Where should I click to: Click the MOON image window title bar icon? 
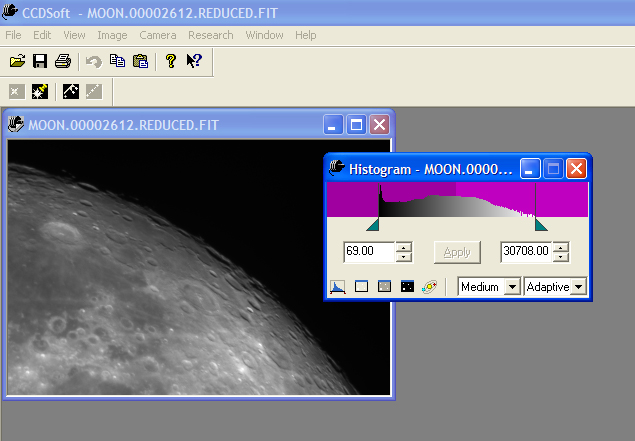16,124
